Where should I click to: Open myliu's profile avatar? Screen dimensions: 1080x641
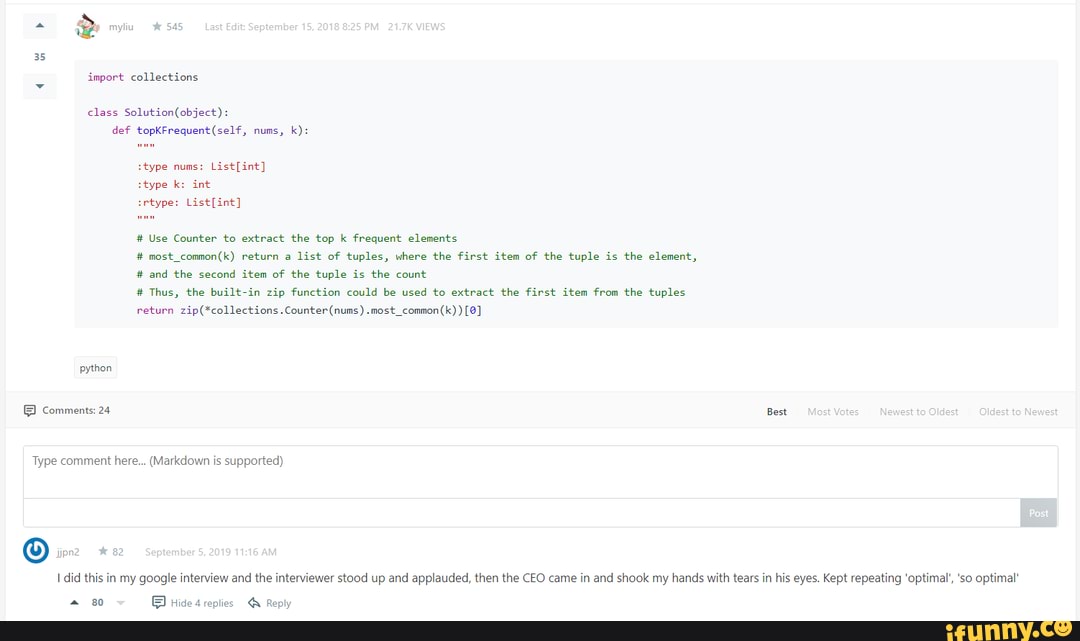coord(88,26)
